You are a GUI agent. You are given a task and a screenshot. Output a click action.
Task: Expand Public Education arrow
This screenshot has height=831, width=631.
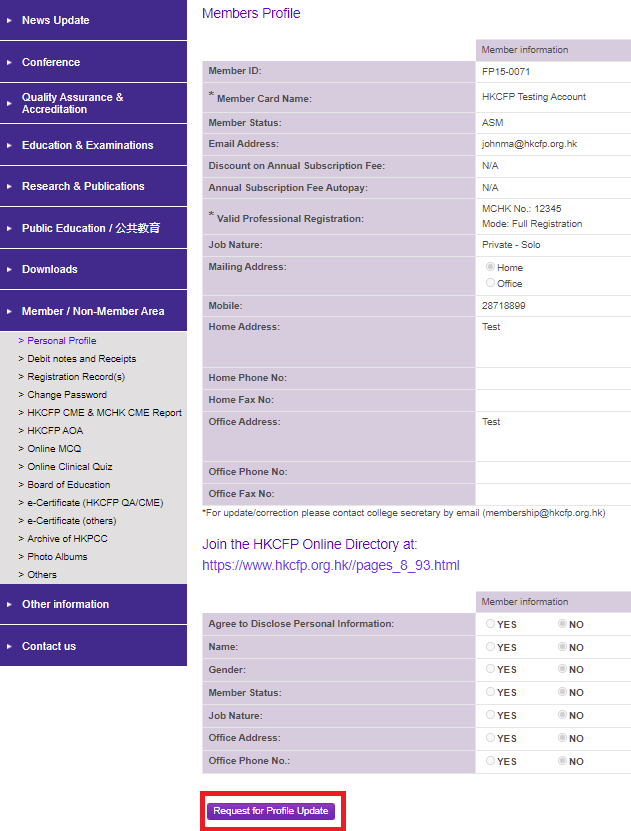(9, 228)
